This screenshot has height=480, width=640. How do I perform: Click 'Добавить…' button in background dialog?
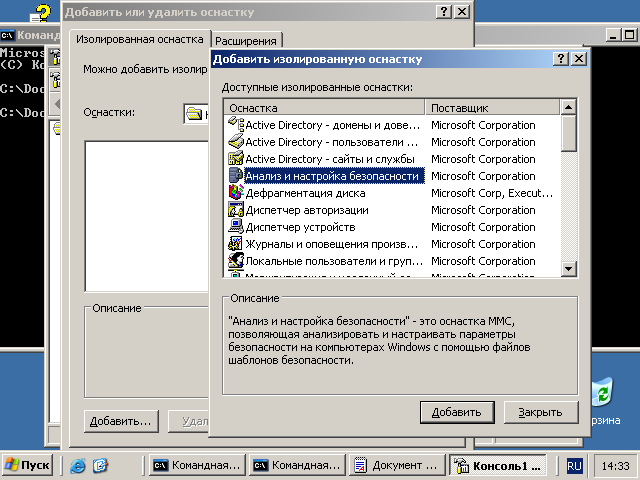pos(121,421)
